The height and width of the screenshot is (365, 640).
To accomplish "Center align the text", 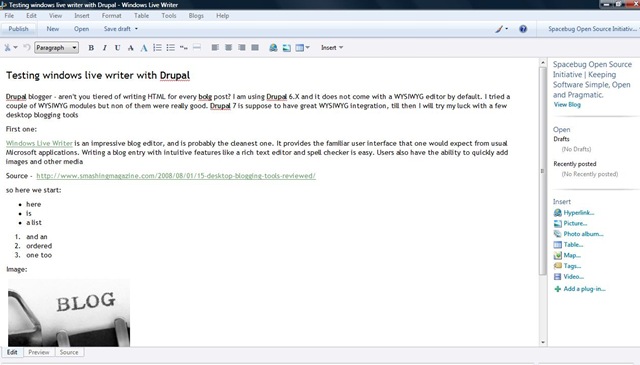I will [229, 48].
